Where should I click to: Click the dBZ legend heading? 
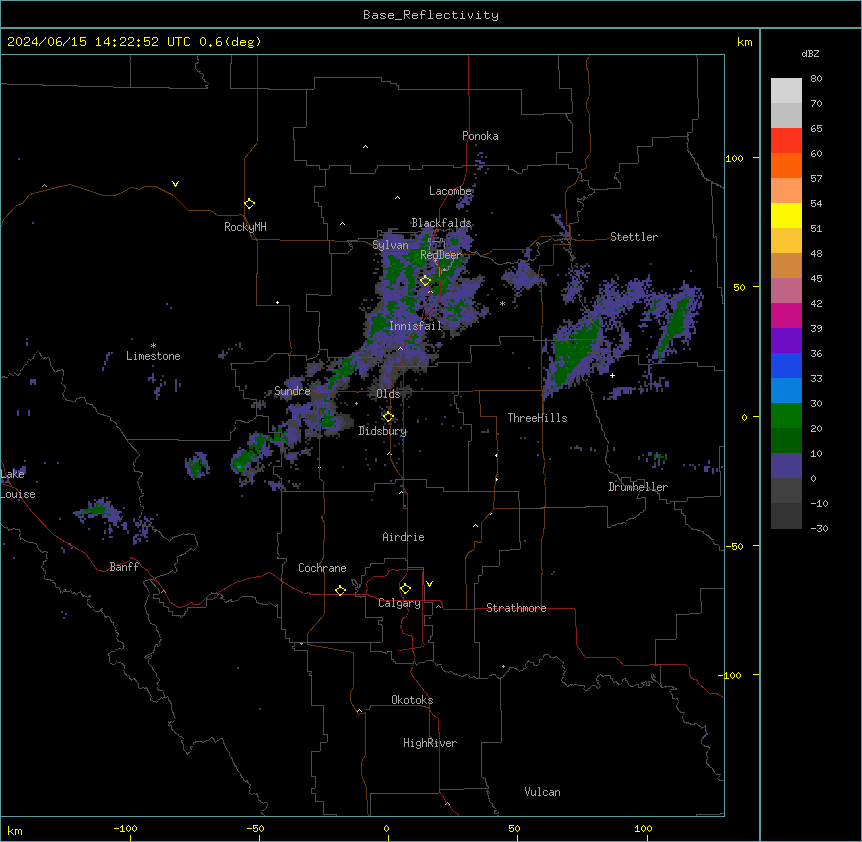[x=810, y=53]
